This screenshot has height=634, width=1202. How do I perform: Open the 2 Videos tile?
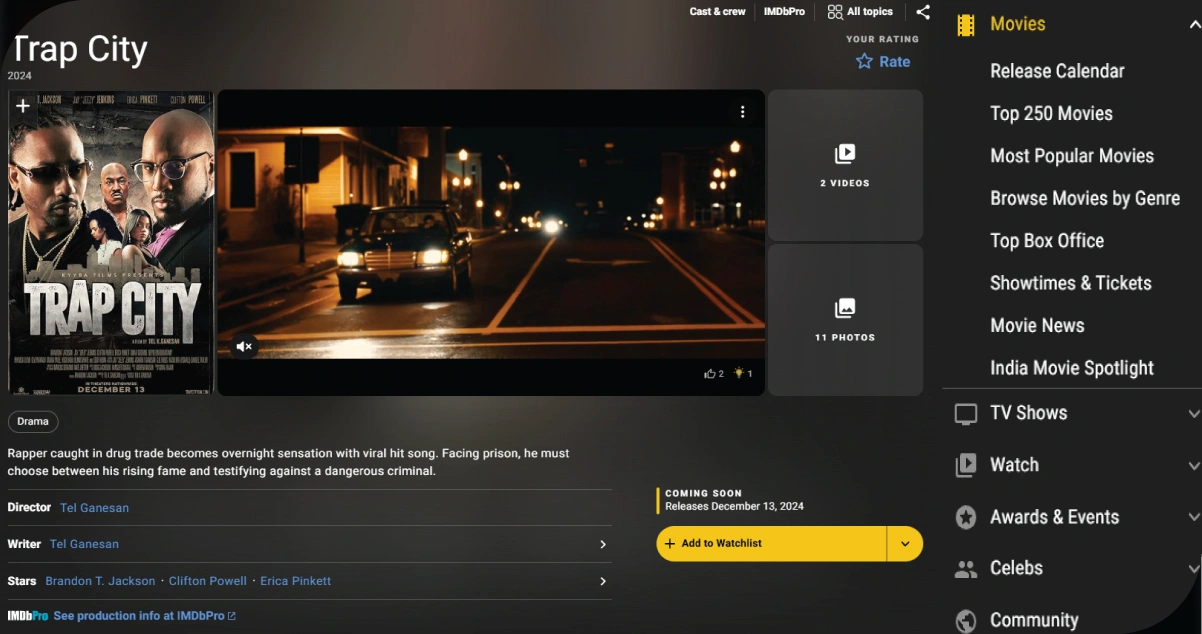click(x=845, y=165)
